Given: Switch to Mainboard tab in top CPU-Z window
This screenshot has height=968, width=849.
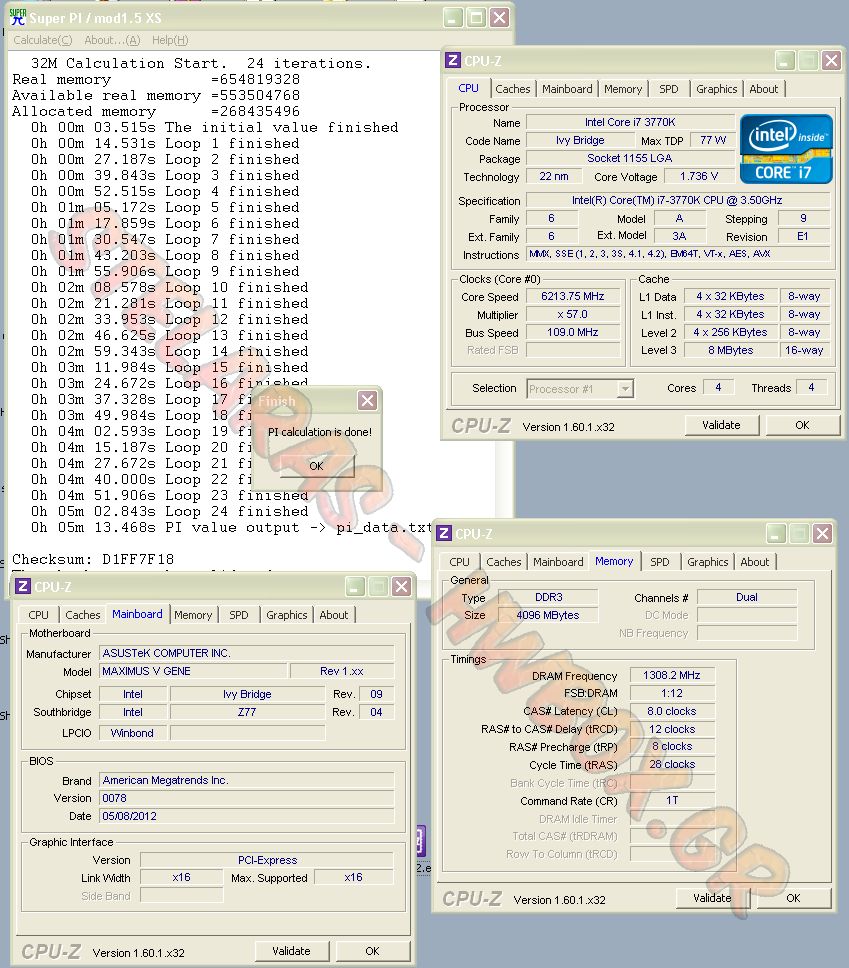Looking at the screenshot, I should click(x=567, y=89).
